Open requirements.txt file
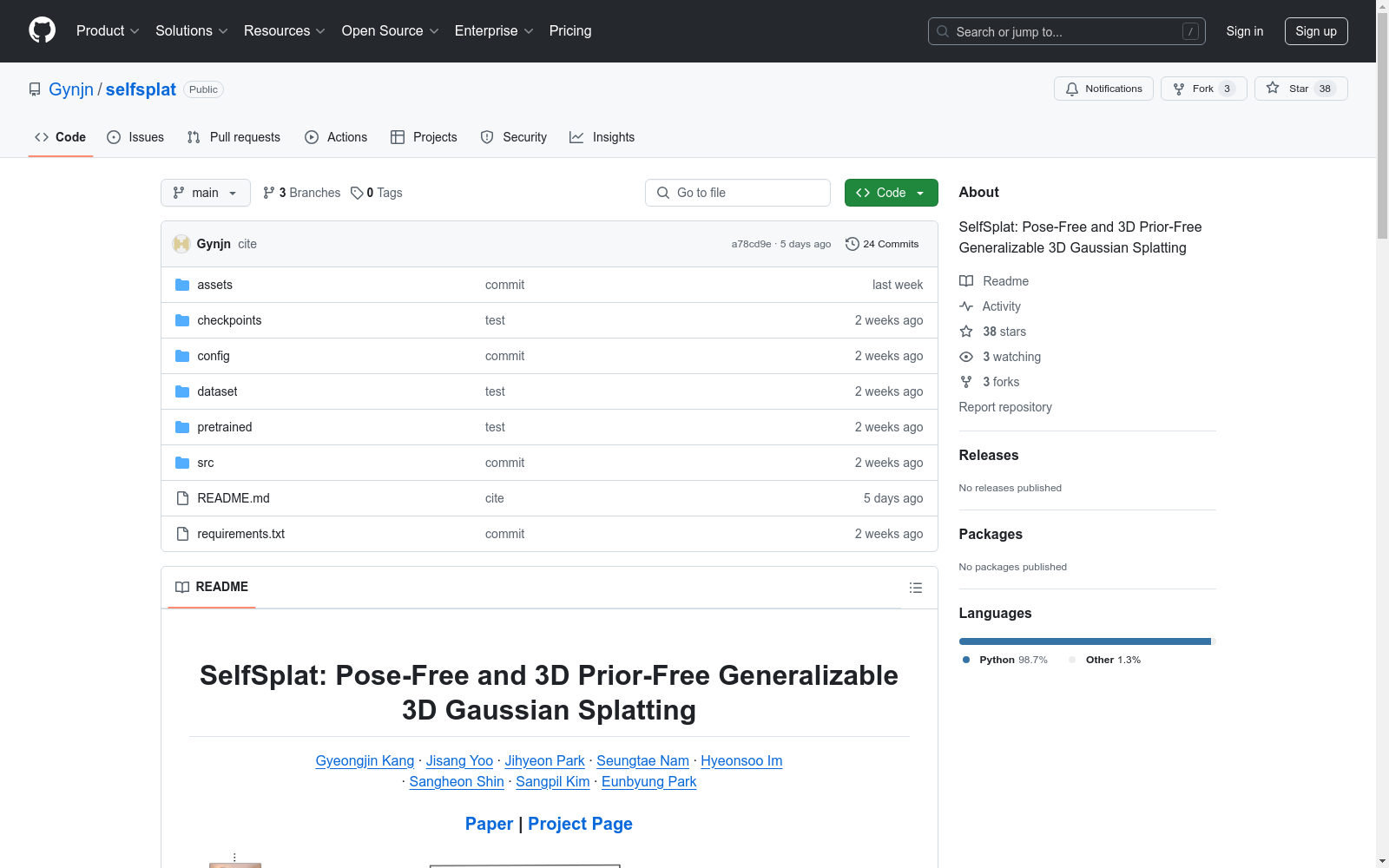 (240, 534)
